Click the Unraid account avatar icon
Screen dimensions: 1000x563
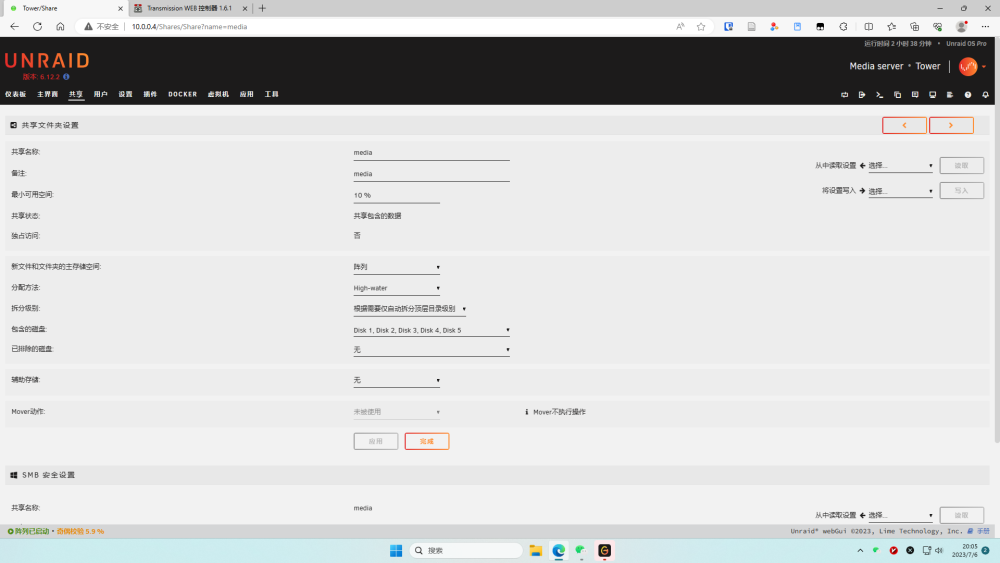pos(968,66)
